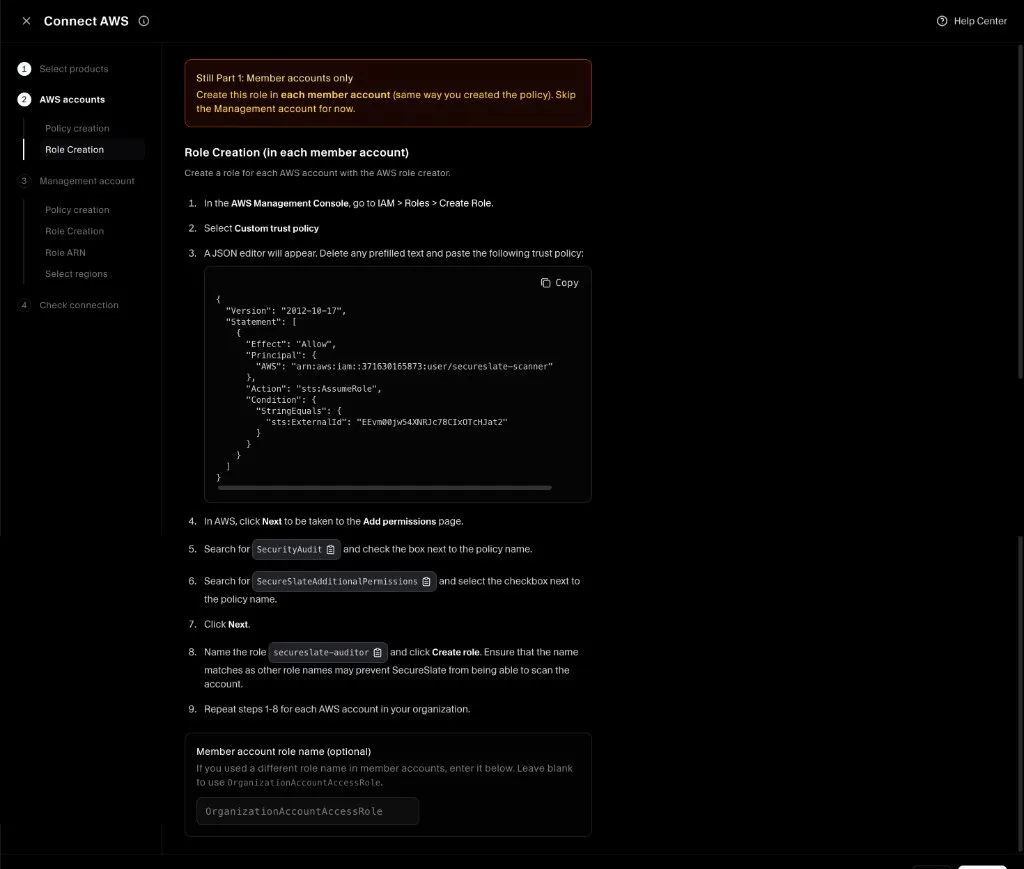
Task: Click the step 4 number circle
Action: tap(24, 305)
